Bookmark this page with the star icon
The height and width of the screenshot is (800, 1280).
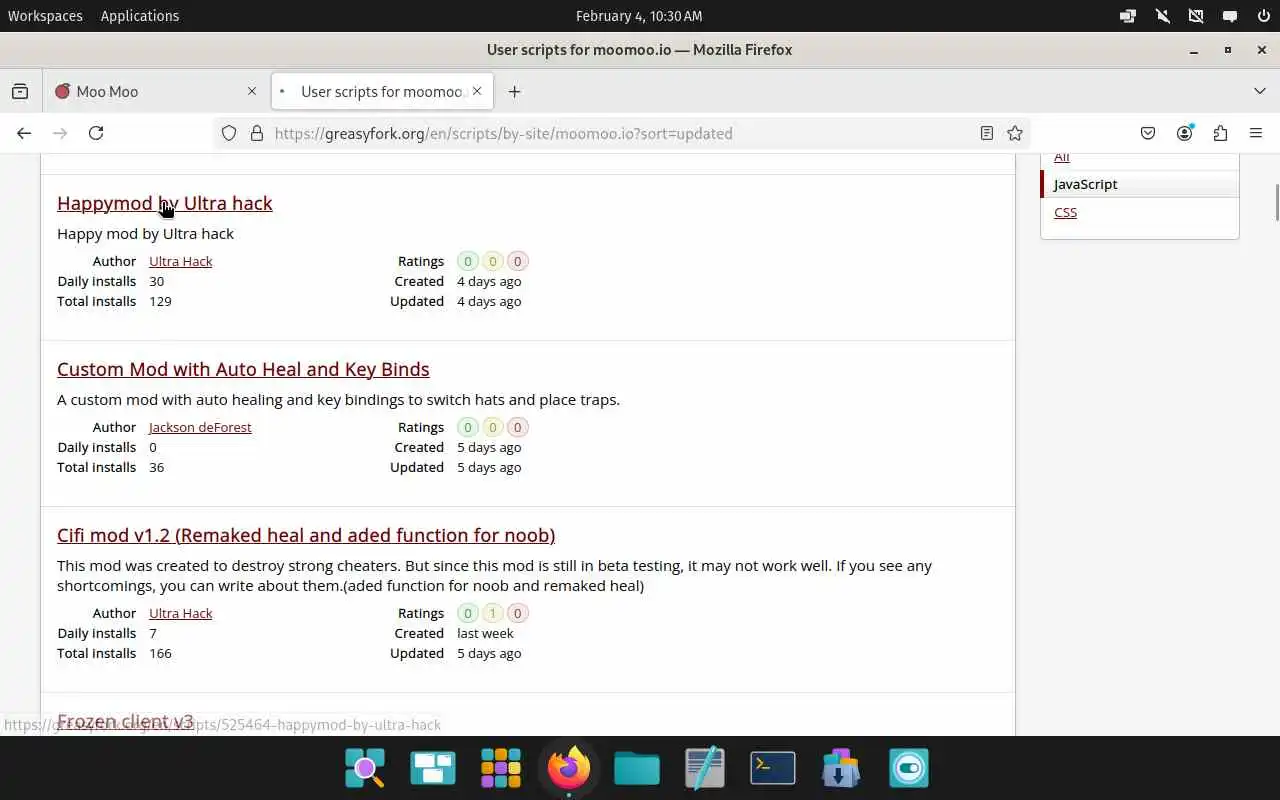(x=1015, y=133)
